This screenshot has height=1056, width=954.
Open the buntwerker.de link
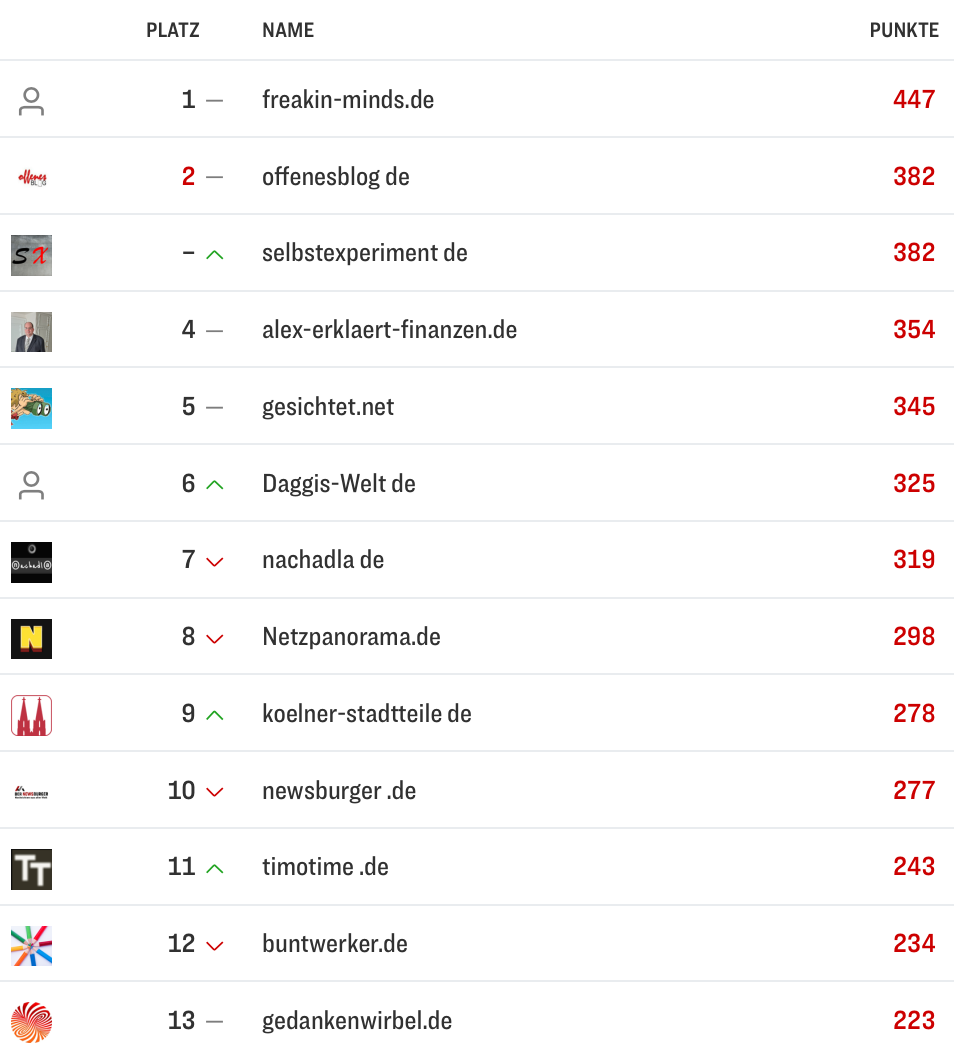pyautogui.click(x=334, y=945)
